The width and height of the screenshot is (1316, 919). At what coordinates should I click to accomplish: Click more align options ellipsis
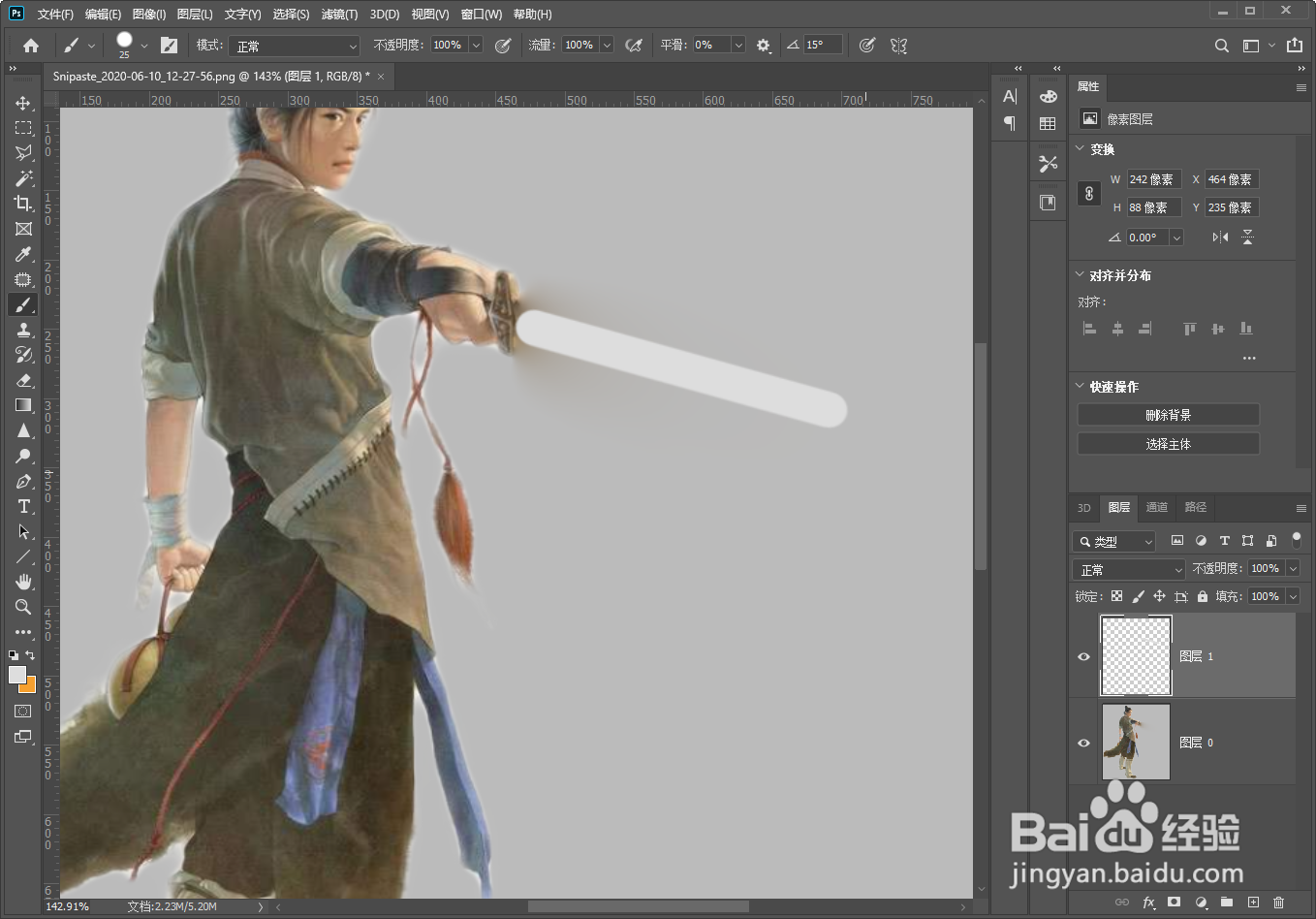tap(1249, 358)
